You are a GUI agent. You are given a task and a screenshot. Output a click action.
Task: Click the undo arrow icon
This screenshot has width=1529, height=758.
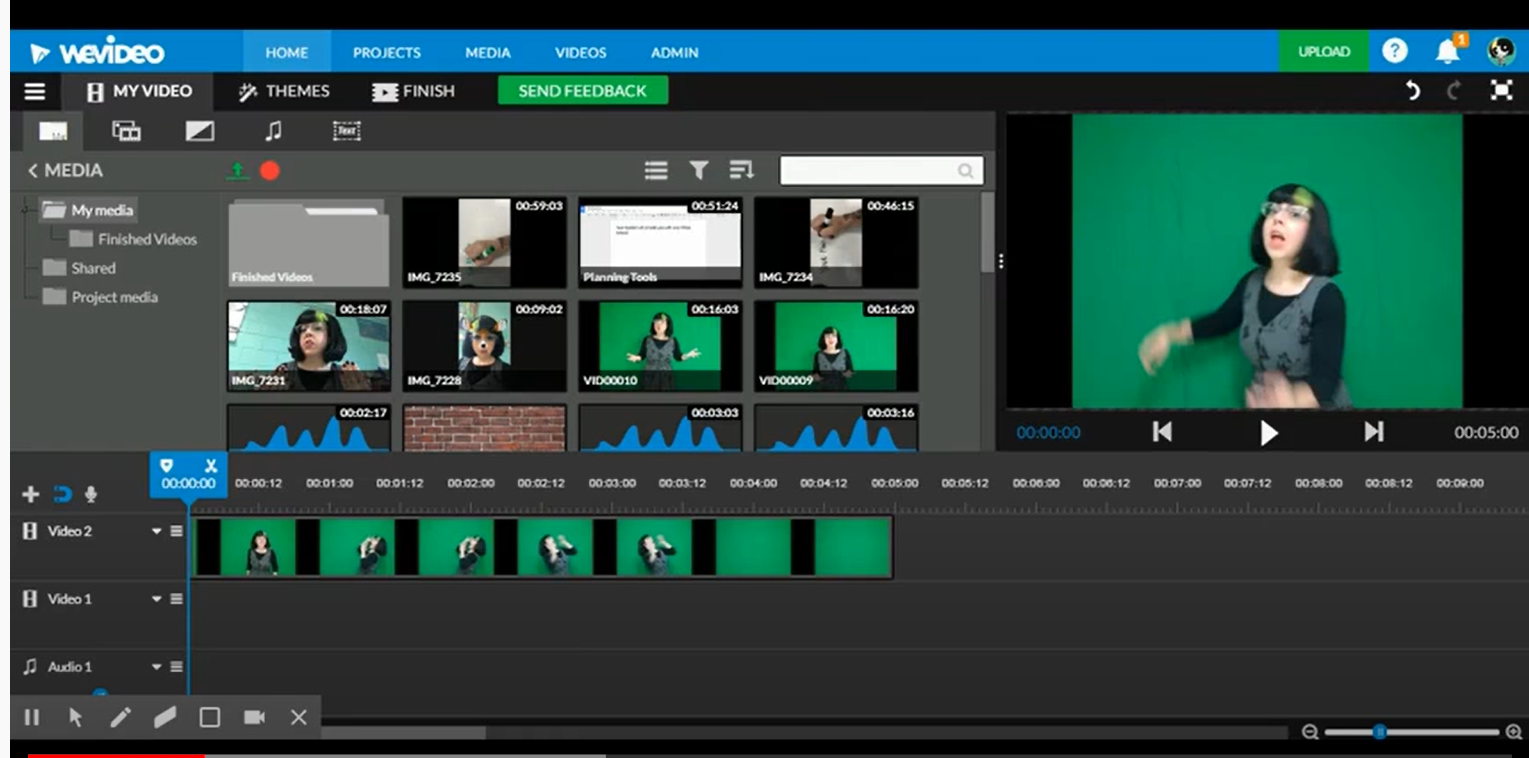coord(1413,91)
